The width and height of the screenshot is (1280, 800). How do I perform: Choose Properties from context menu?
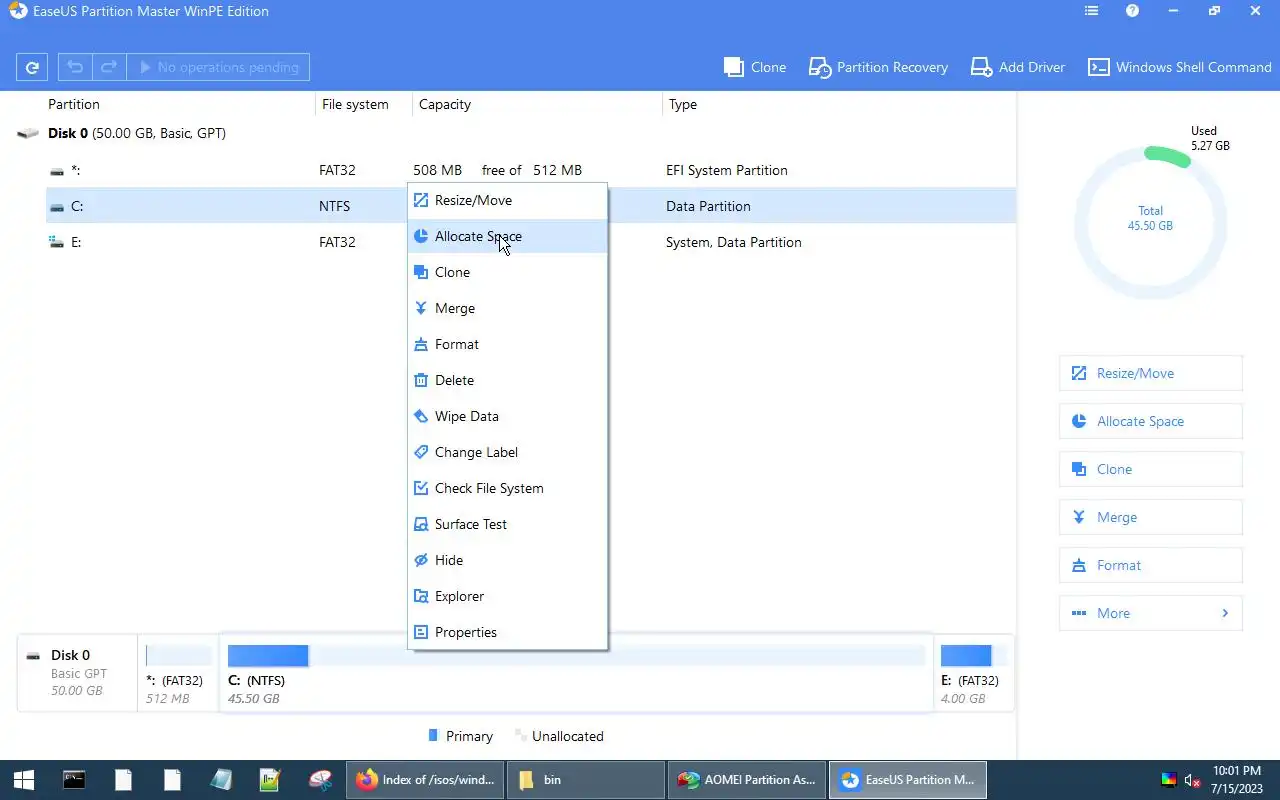(507, 632)
